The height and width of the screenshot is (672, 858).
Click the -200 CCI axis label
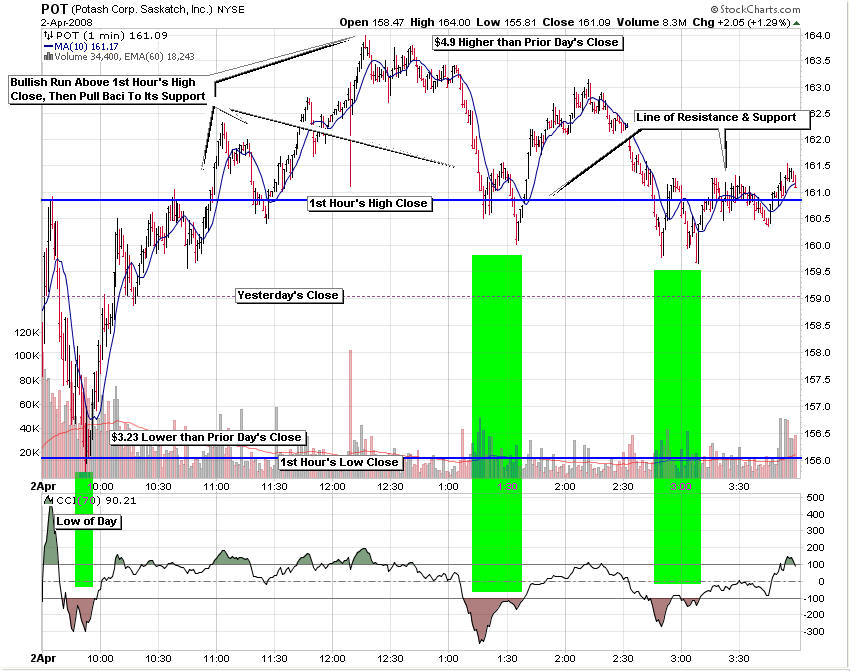[x=813, y=615]
